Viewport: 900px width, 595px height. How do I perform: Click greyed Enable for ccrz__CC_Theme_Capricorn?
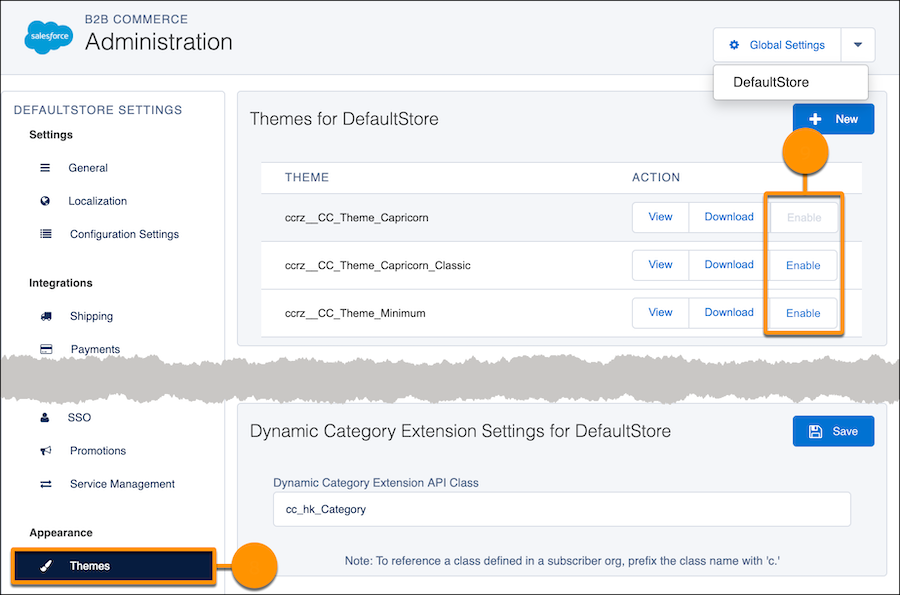click(804, 217)
